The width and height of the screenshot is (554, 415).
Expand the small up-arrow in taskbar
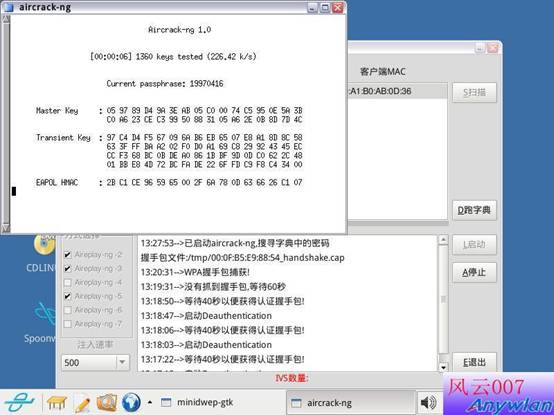(150, 402)
